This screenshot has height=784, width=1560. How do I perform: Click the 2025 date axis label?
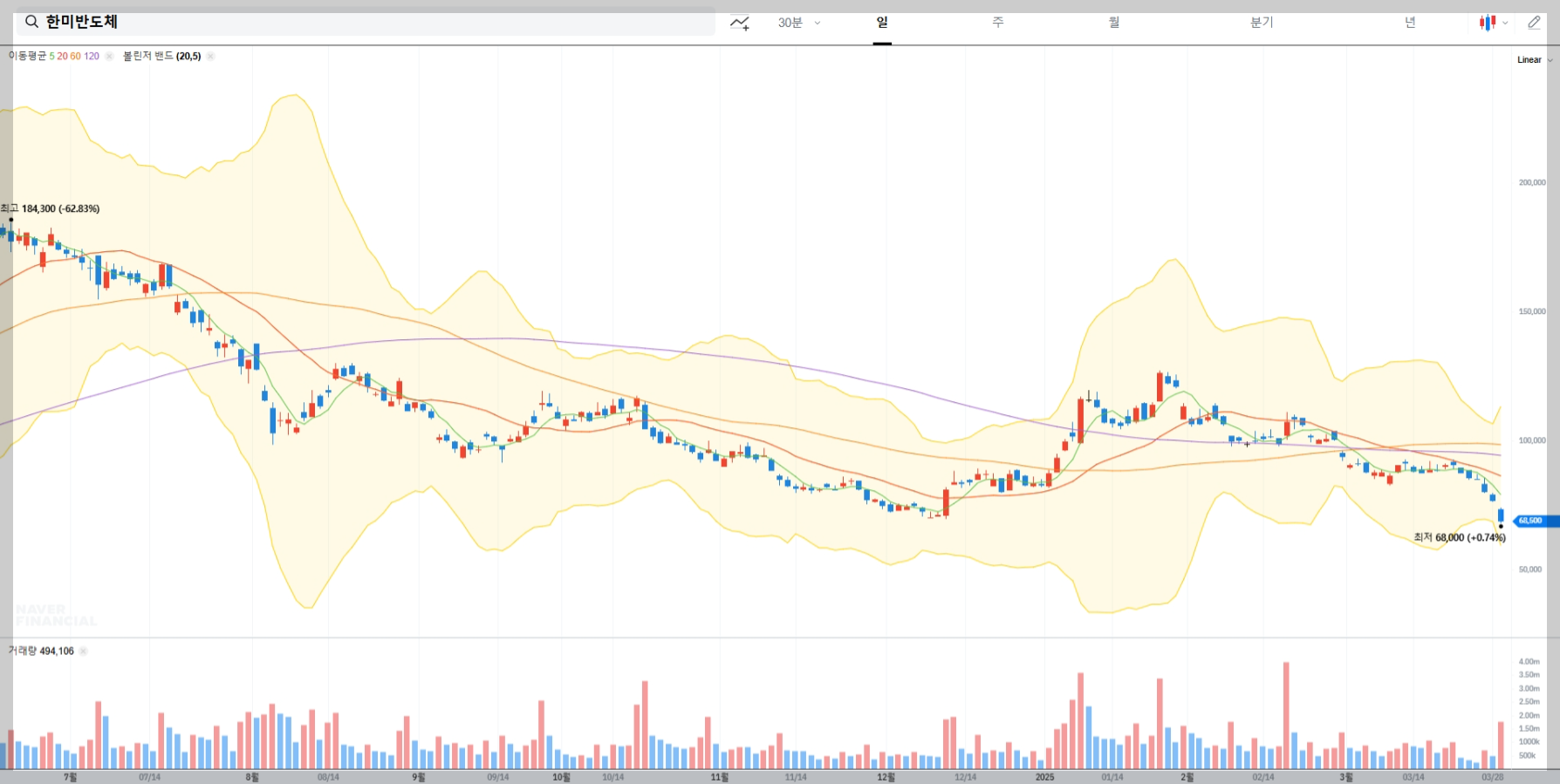[1044, 777]
